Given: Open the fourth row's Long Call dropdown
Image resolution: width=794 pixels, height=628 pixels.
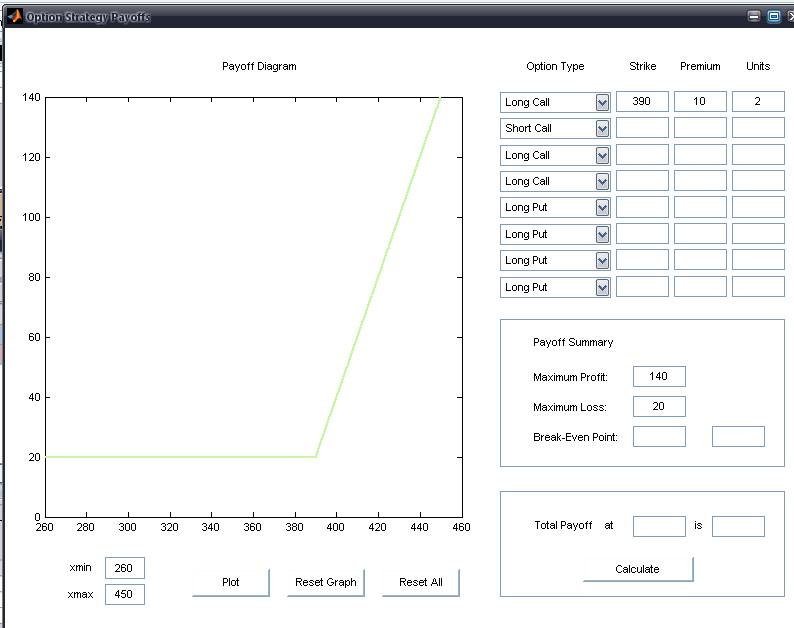Looking at the screenshot, I should pyautogui.click(x=555, y=181).
